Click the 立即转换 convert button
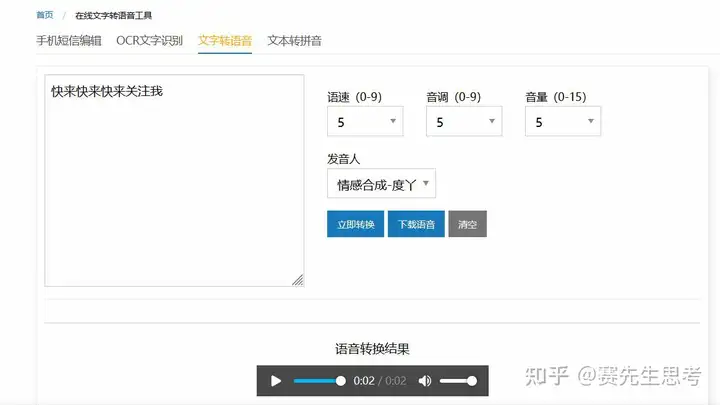Viewport: 720px width, 405px height. [x=355, y=224]
